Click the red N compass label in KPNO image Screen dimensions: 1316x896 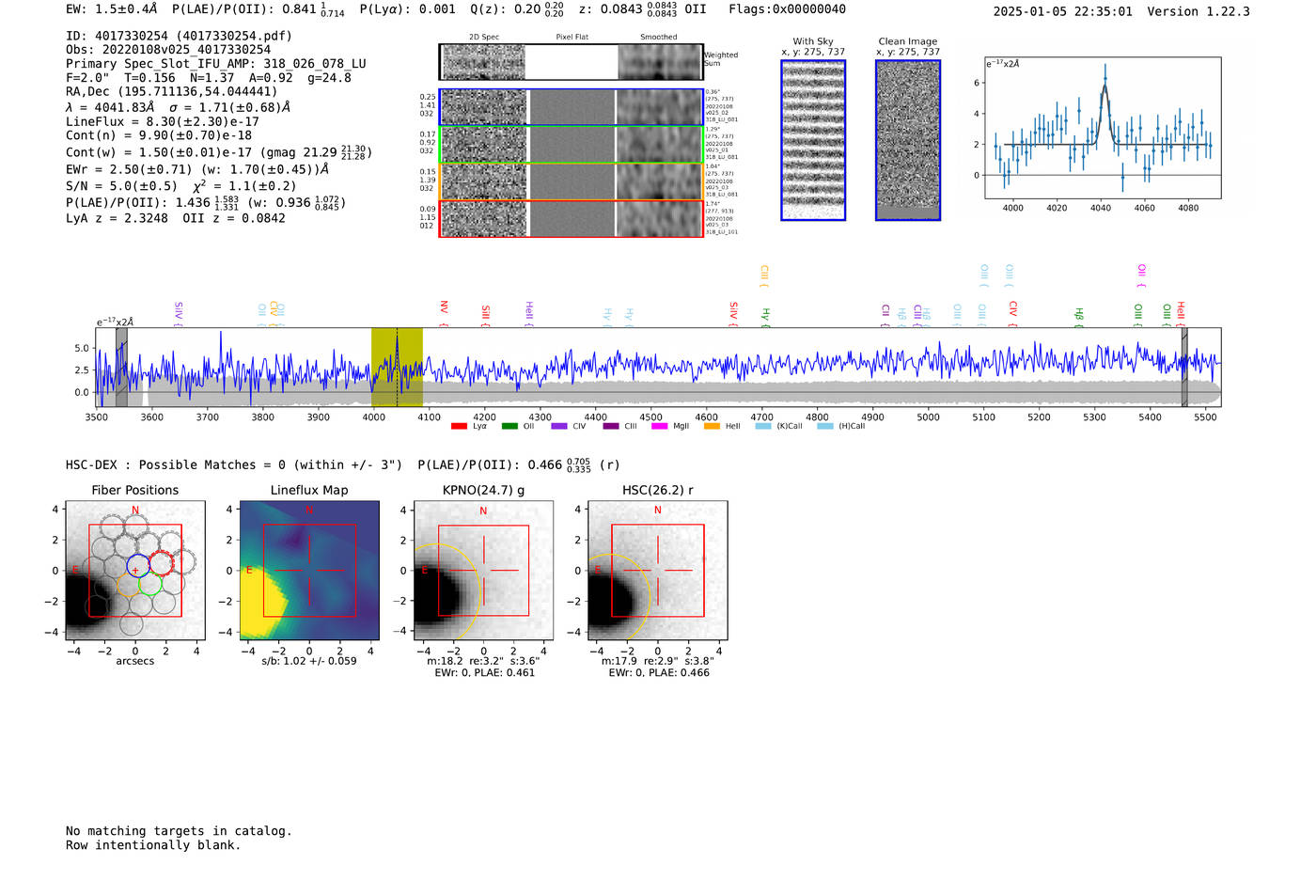[x=483, y=511]
